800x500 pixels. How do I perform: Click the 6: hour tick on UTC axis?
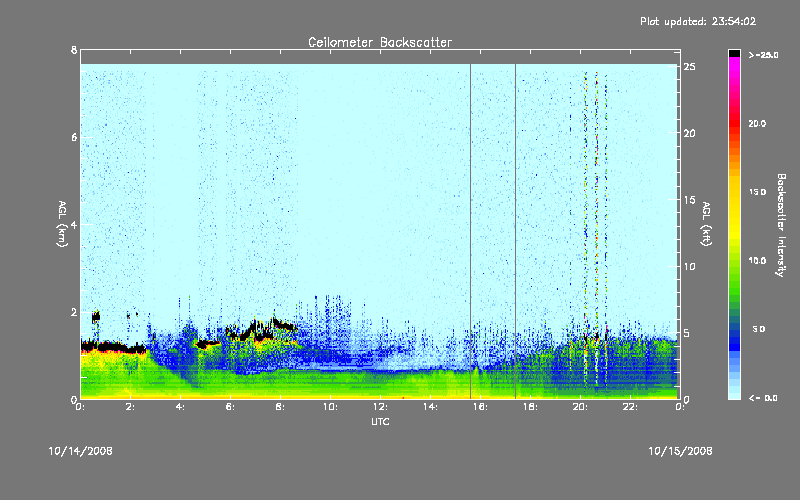(231, 407)
